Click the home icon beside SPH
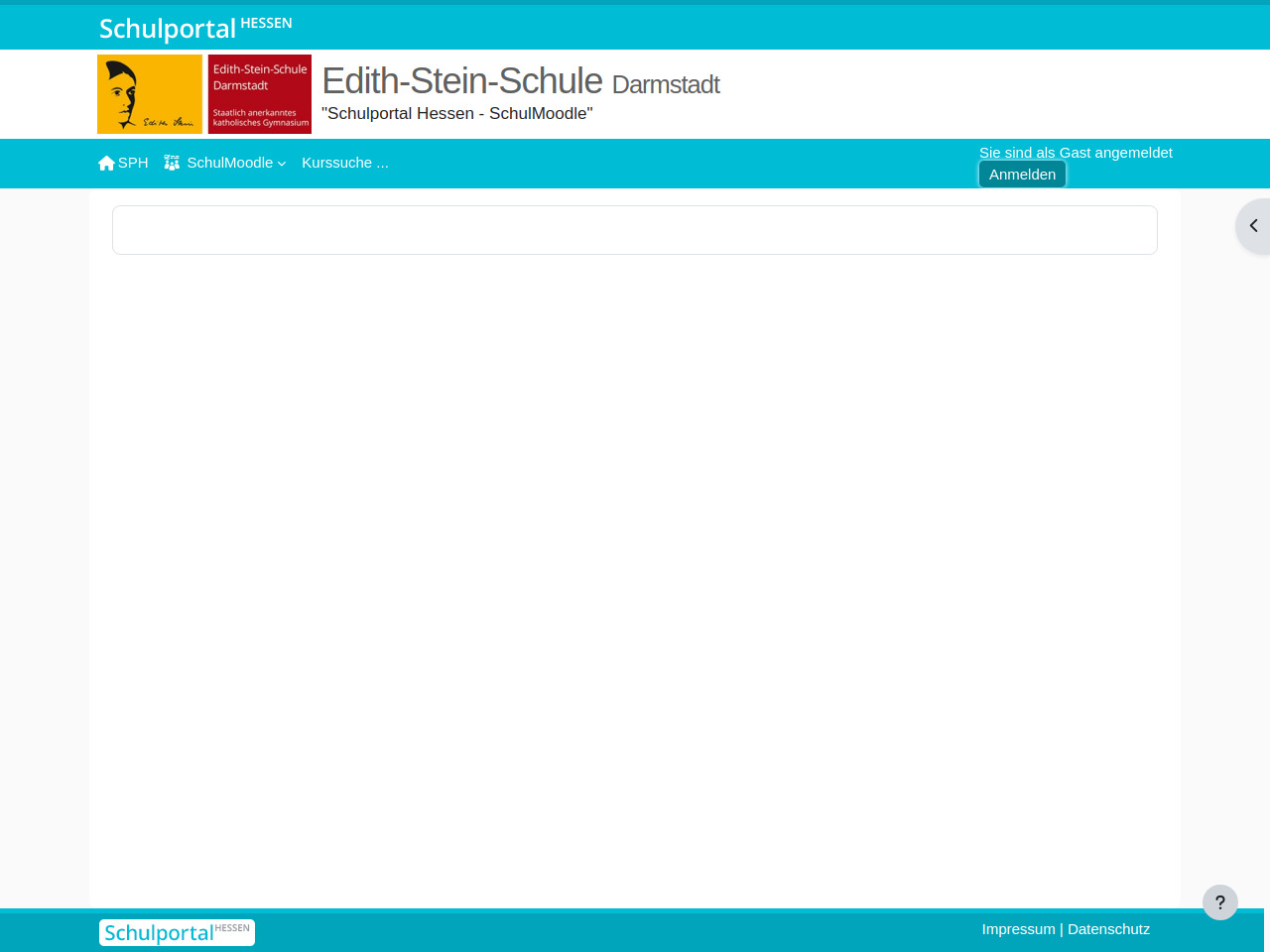 (x=106, y=163)
